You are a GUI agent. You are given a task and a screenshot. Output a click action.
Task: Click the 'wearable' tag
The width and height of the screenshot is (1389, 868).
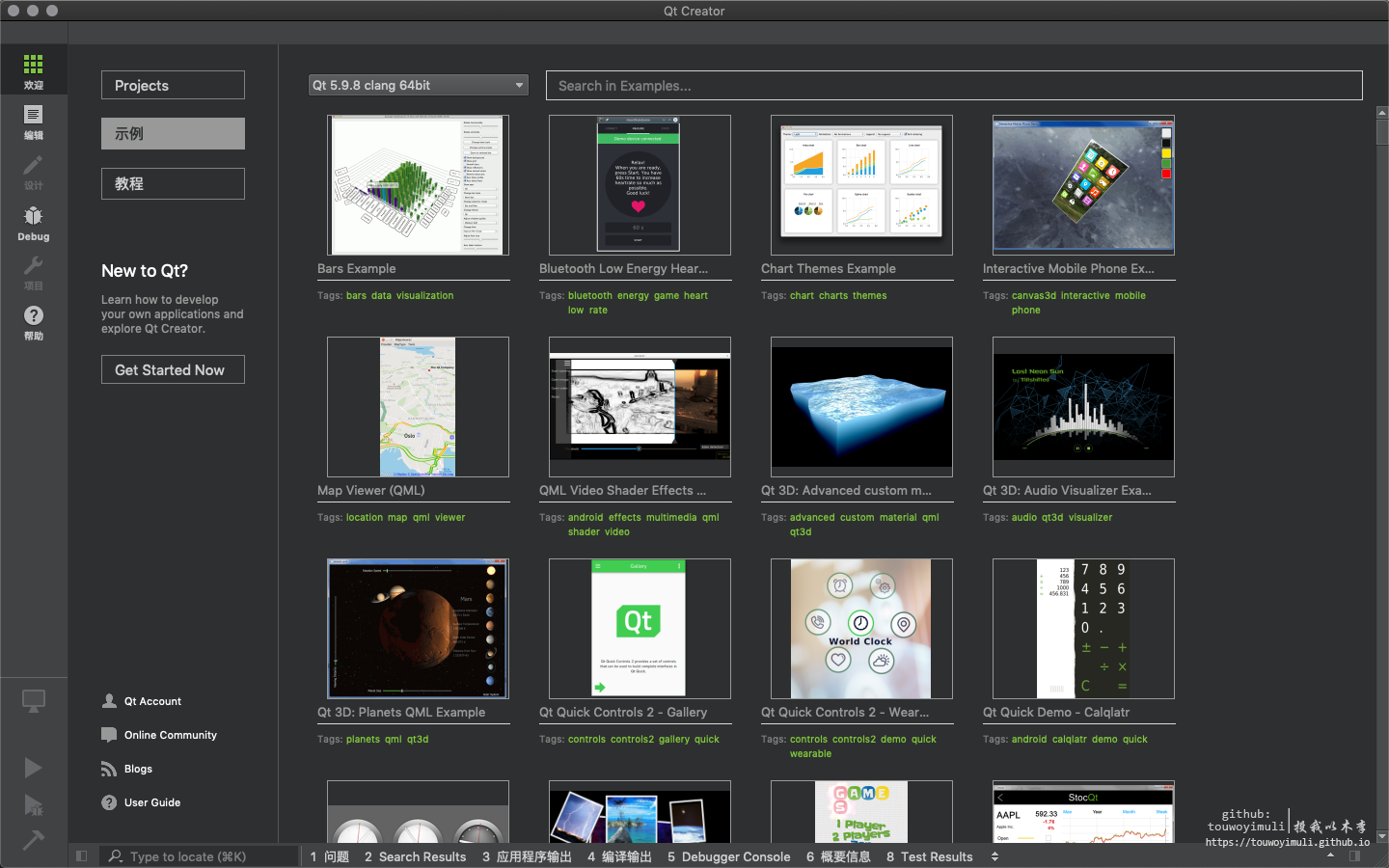810,754
